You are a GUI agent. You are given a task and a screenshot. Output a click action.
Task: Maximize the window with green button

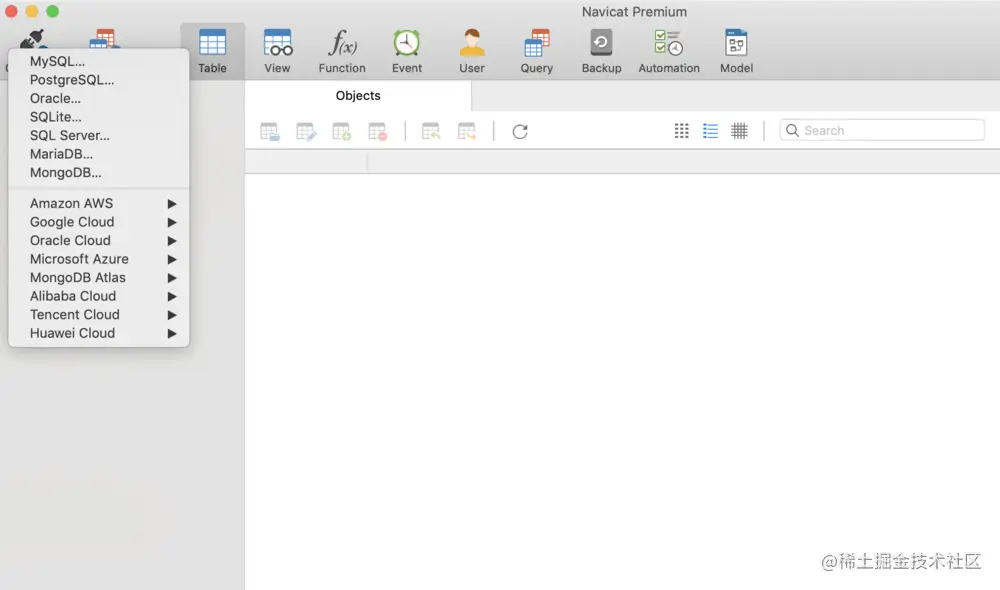coord(53,11)
